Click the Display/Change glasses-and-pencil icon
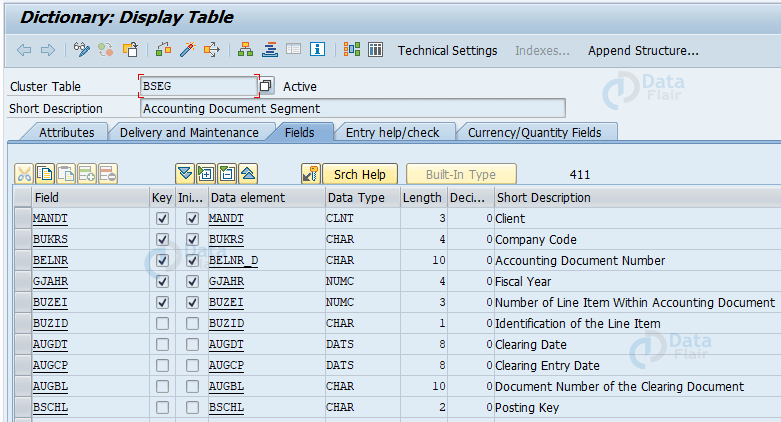Viewport: 781px width, 422px height. 82,50
